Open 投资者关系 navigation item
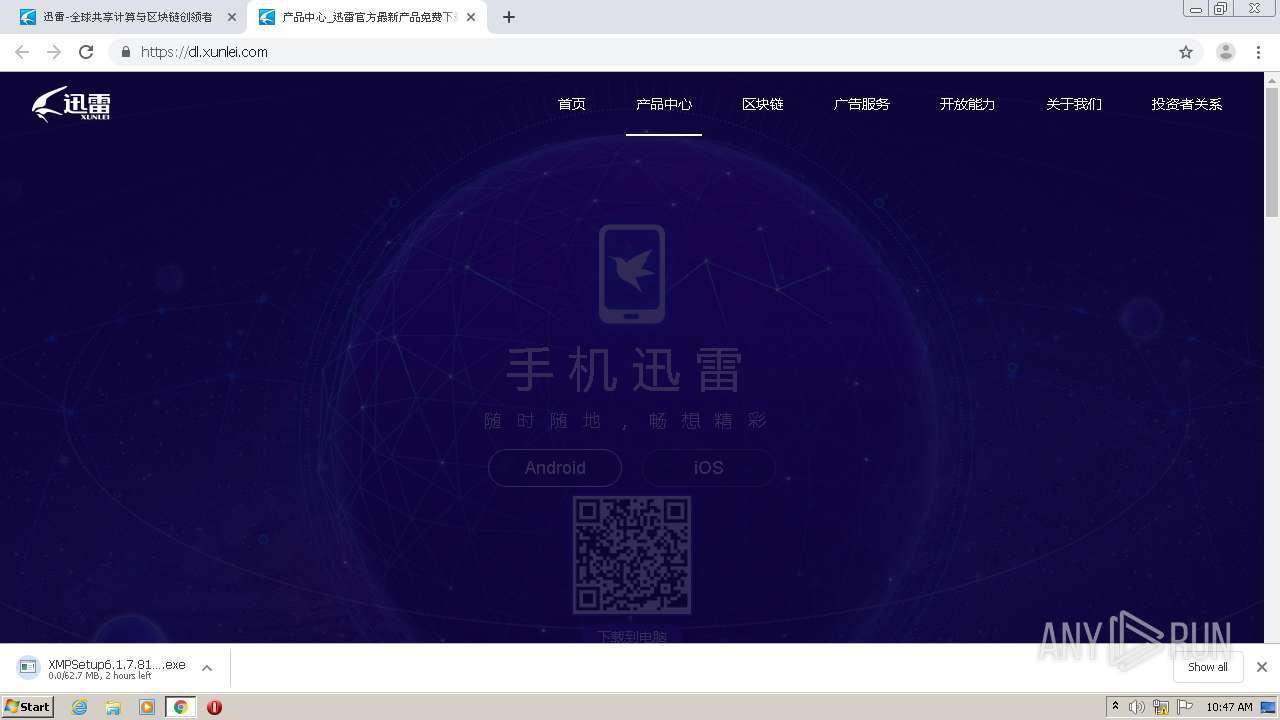Screen dimensions: 1280x720 coord(1187,104)
